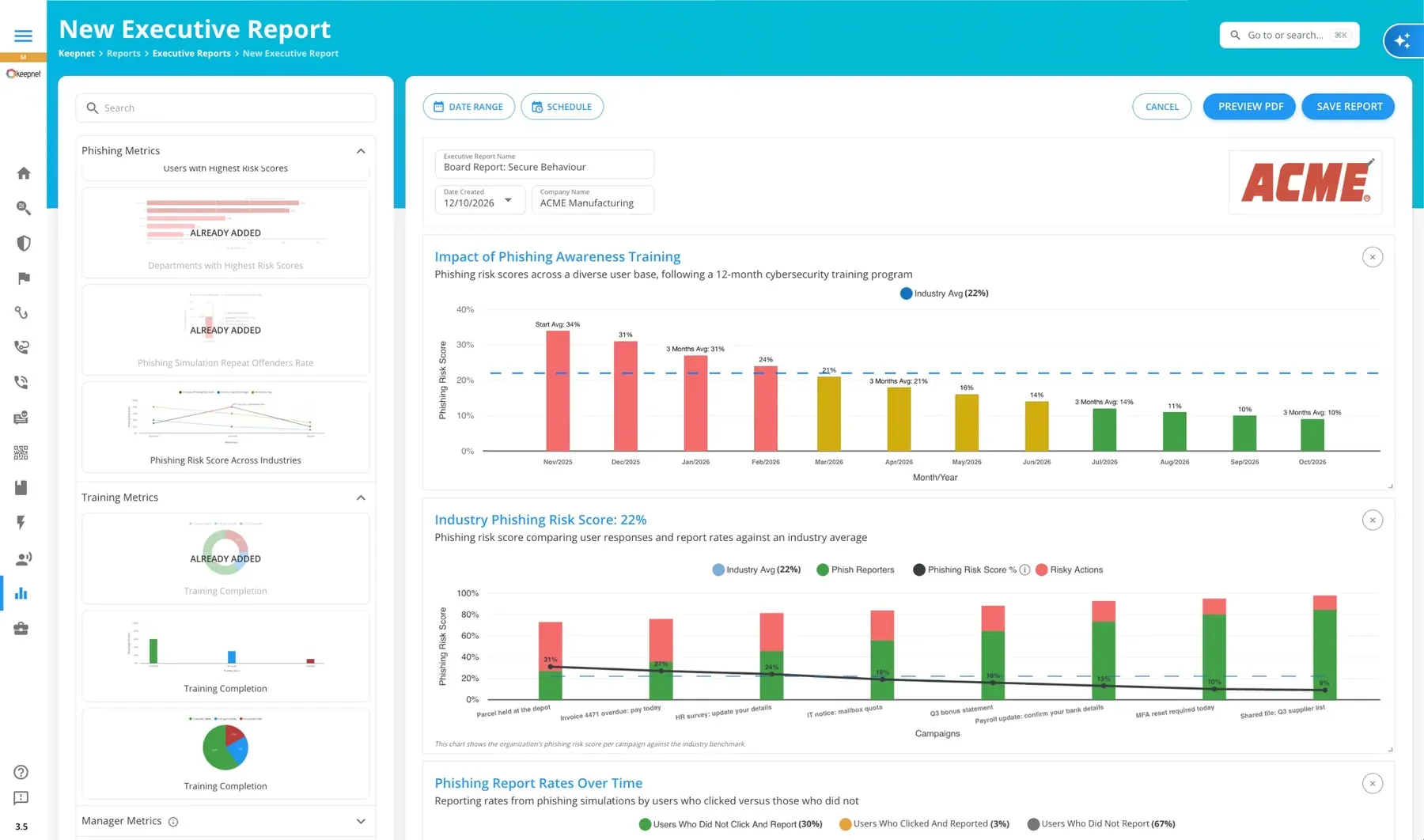Click the Schedule button

[562, 107]
